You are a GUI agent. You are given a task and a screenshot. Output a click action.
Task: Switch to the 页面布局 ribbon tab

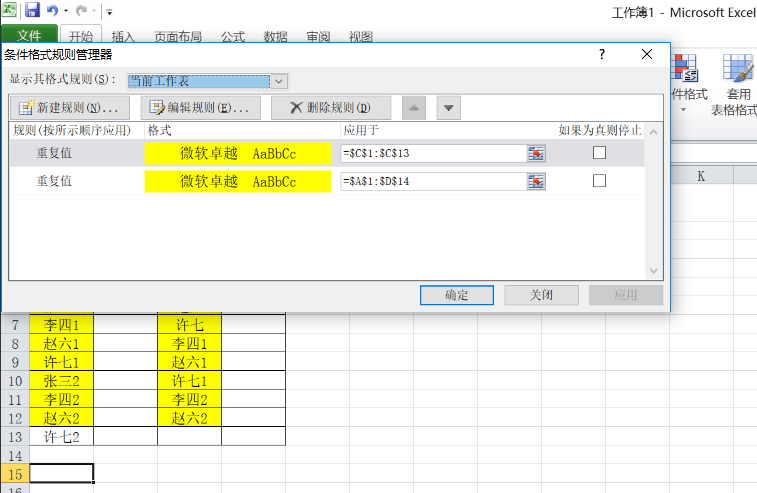[x=178, y=36]
